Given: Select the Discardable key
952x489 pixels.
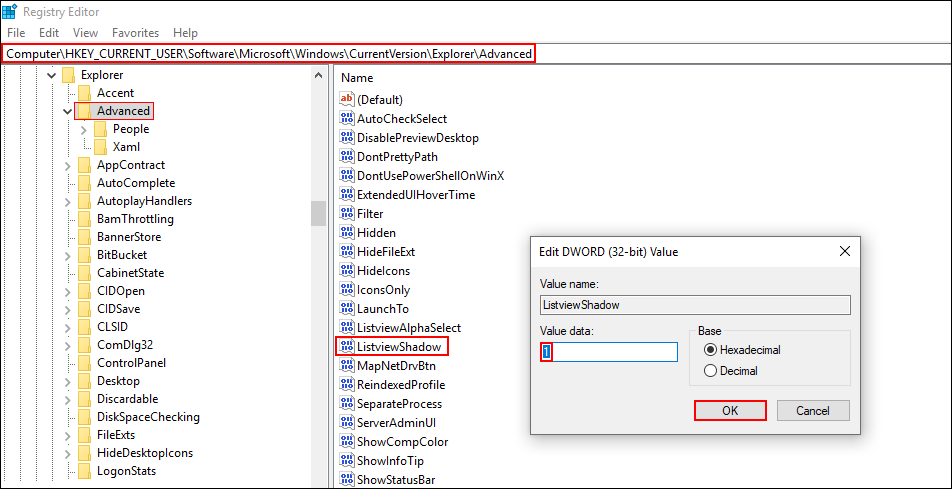Looking at the screenshot, I should tap(128, 398).
